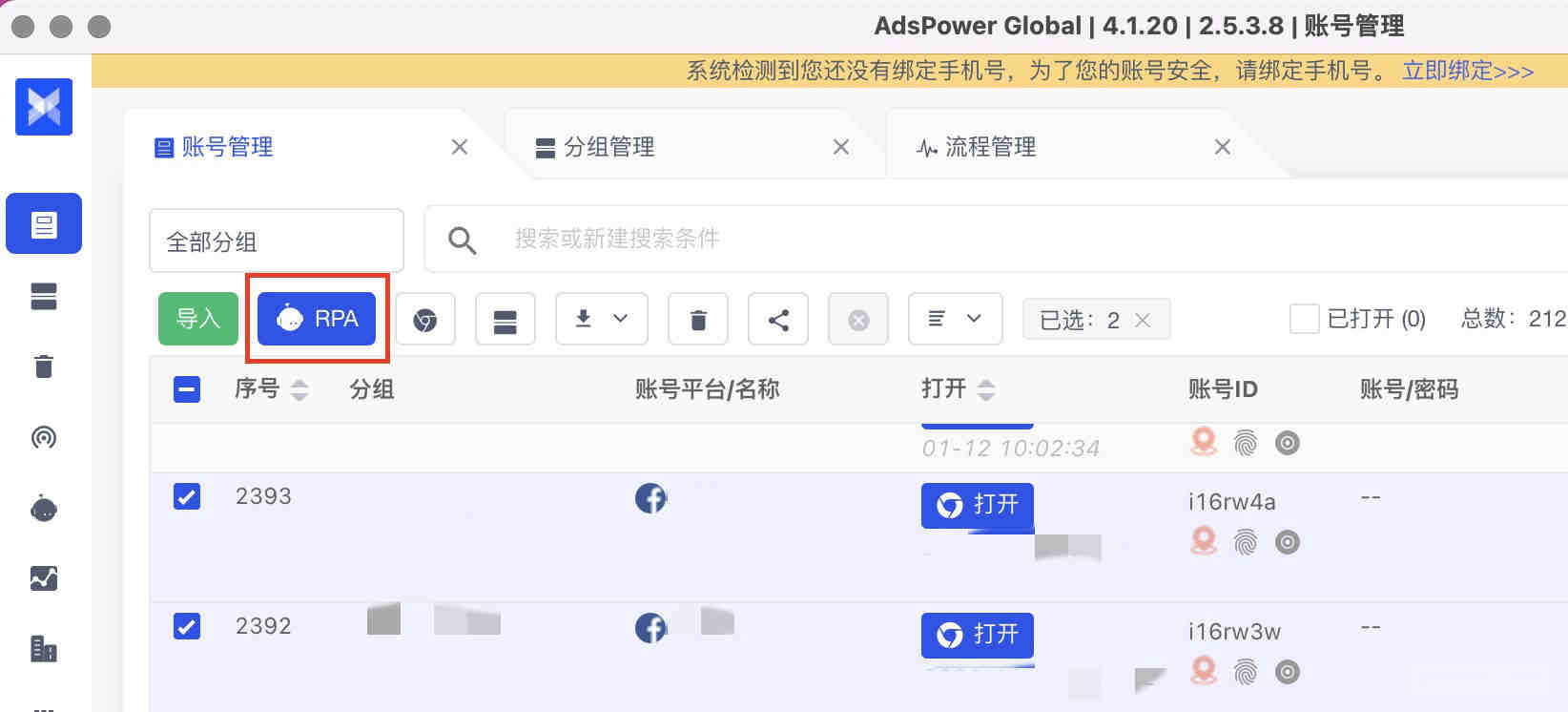Click location pin icon under i16rw3w

1204,671
